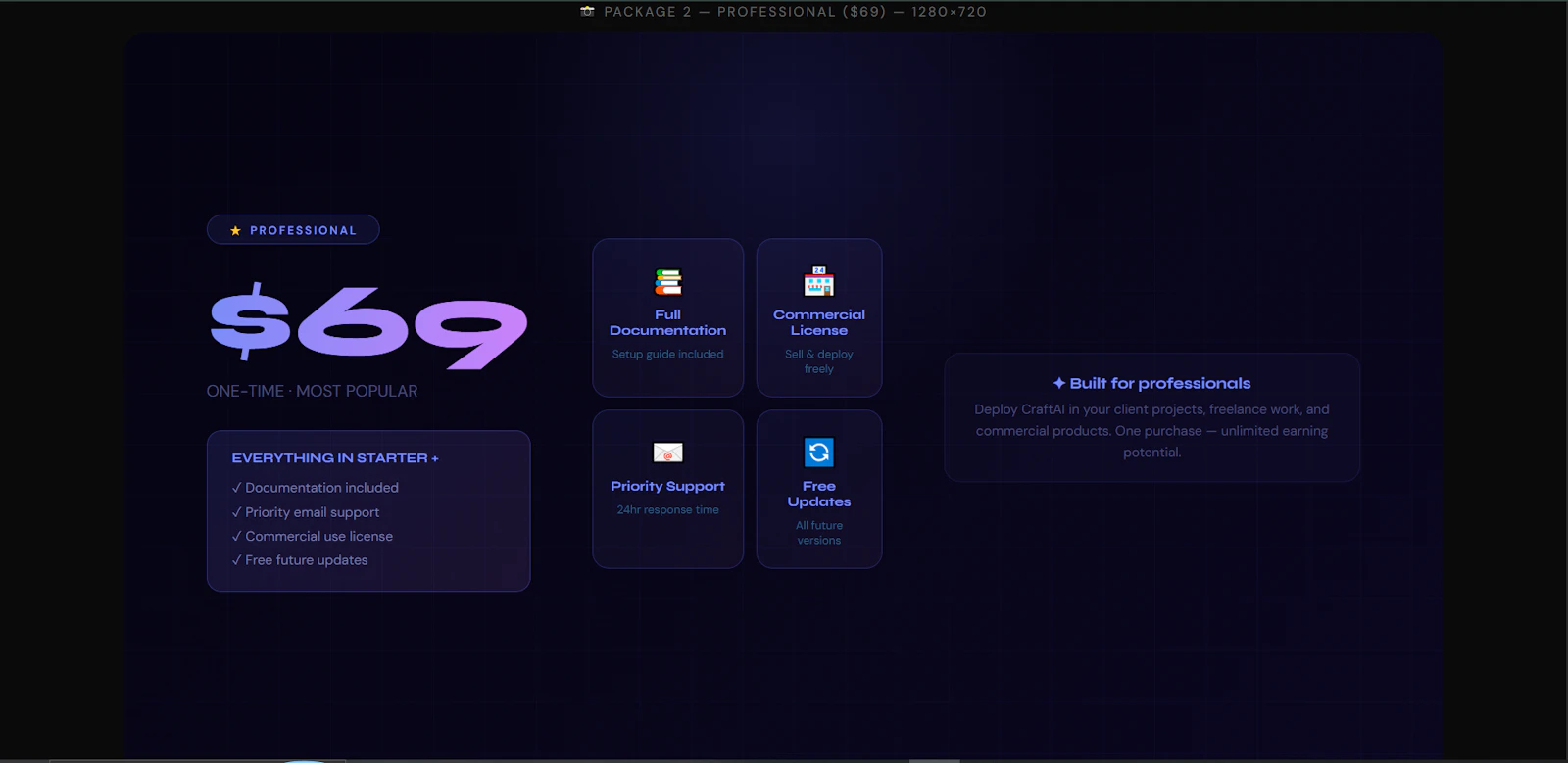The width and height of the screenshot is (1568, 763).
Task: Click the Sell & deploy freely caption
Action: coord(819,361)
